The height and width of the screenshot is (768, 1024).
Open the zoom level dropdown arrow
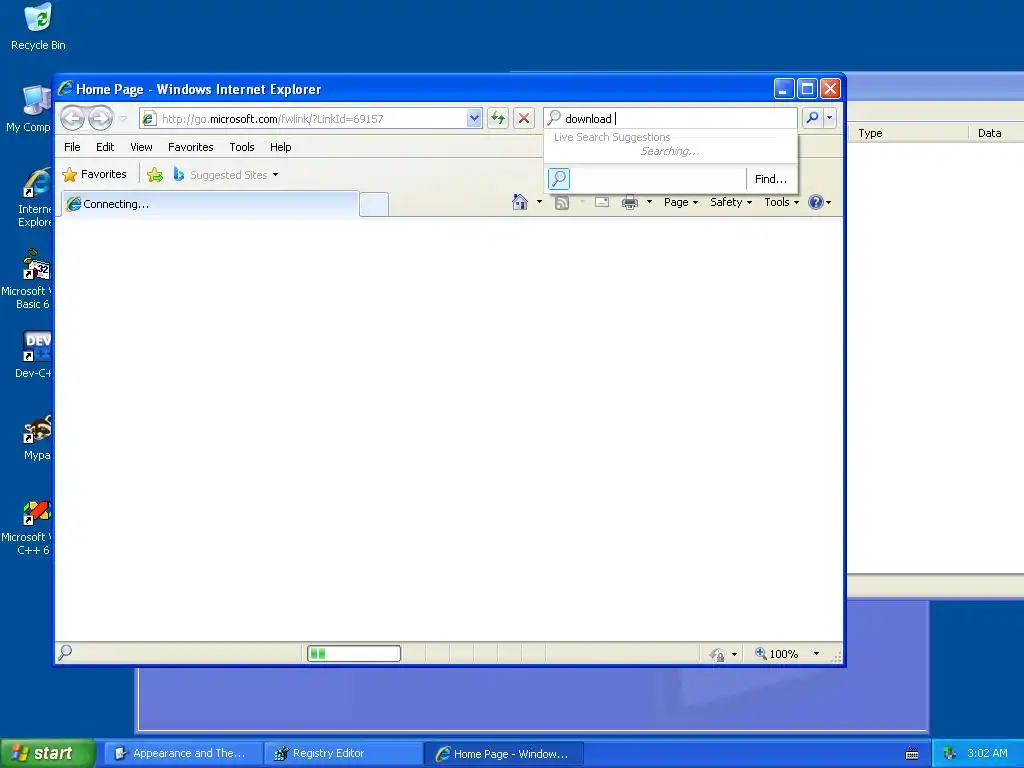pyautogui.click(x=816, y=654)
